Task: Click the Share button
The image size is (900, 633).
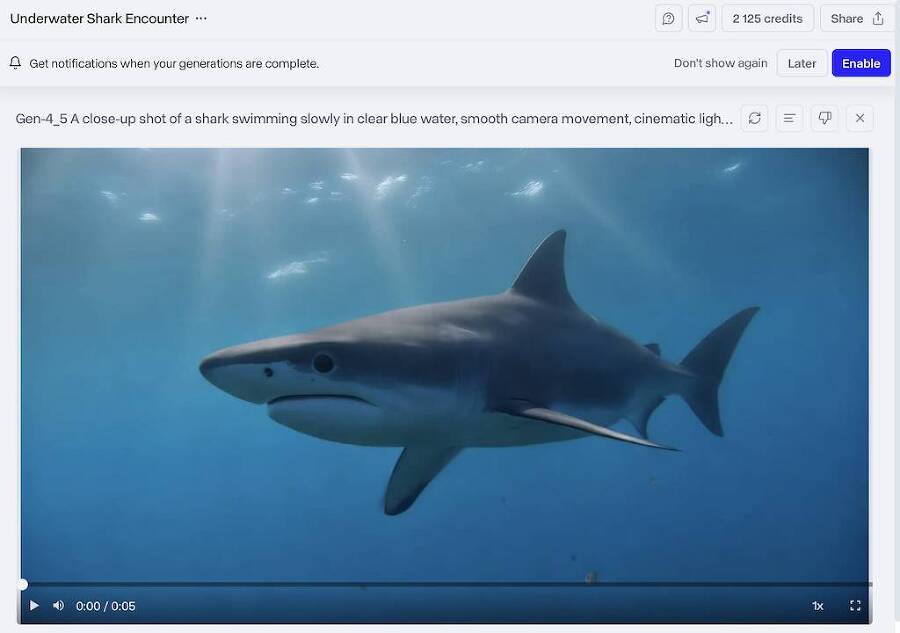Action: (856, 19)
